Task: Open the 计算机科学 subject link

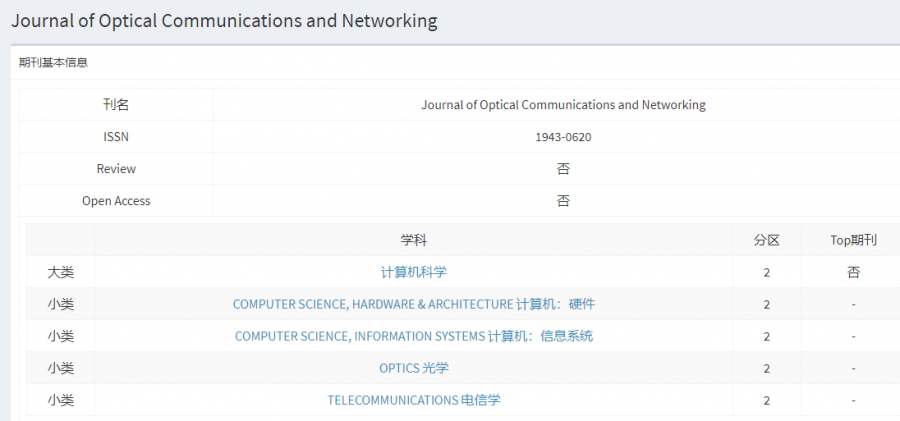Action: click(413, 272)
